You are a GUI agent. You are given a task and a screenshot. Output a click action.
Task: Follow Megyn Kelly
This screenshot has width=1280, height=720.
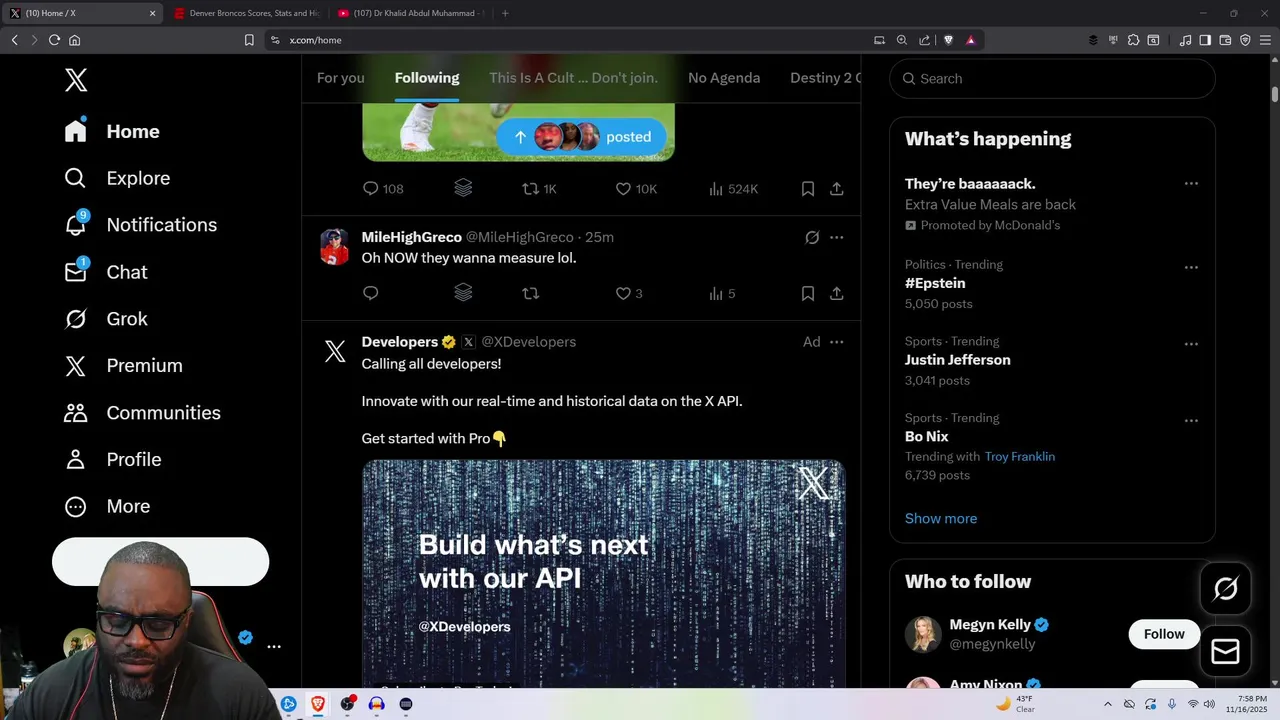point(1164,634)
